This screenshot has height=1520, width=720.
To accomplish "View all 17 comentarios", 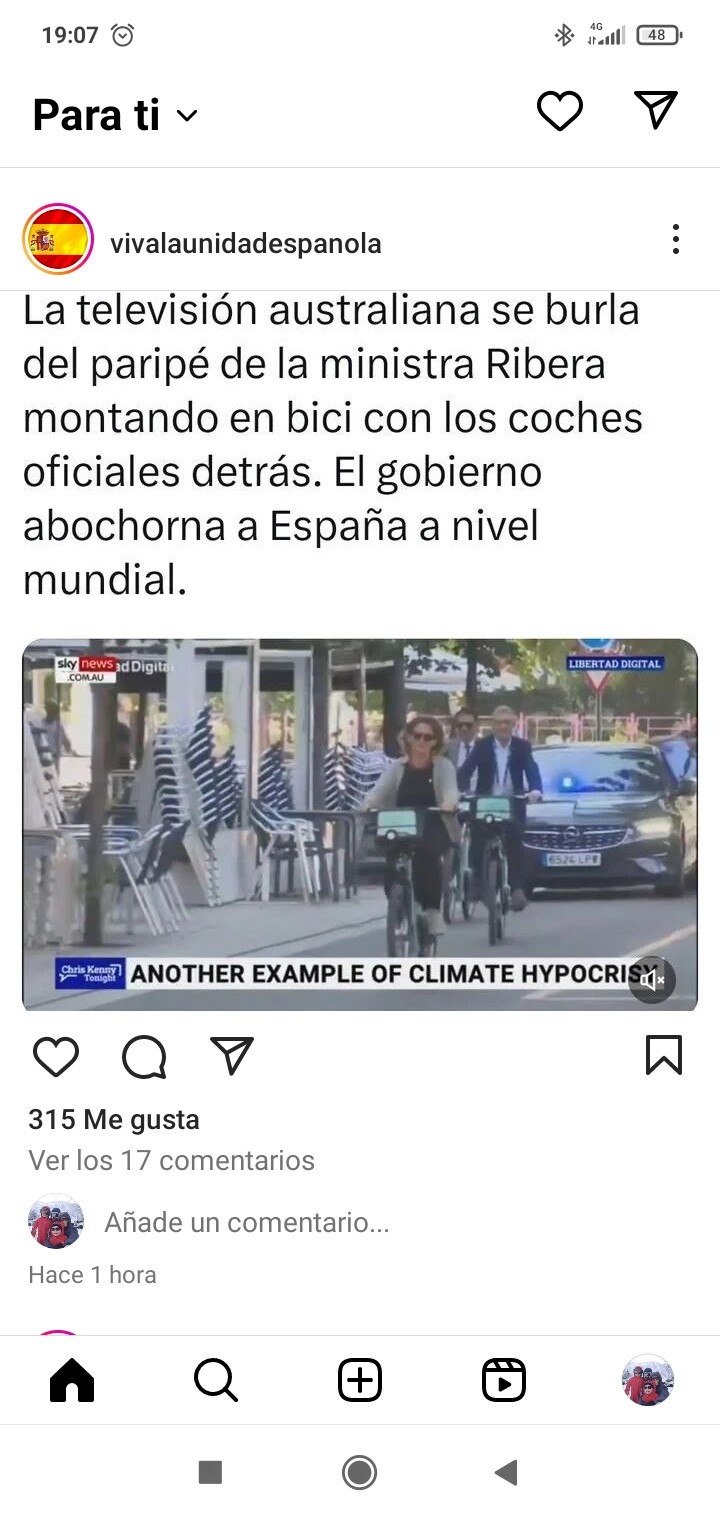I will pos(172,1160).
